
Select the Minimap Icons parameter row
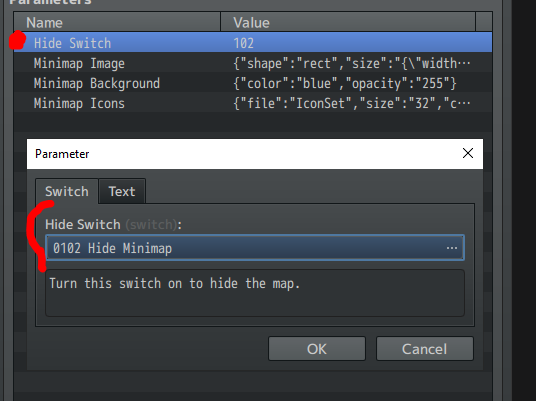253,103
